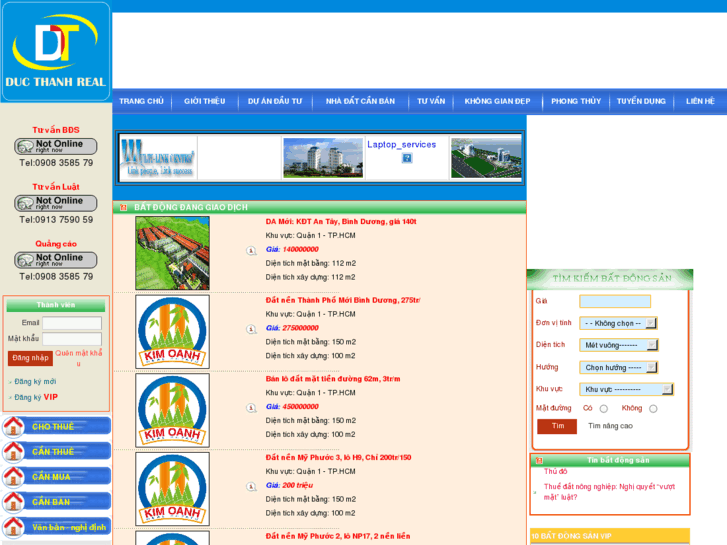727x545 pixels.
Task: Open Laptop_services link
Action: (402, 144)
